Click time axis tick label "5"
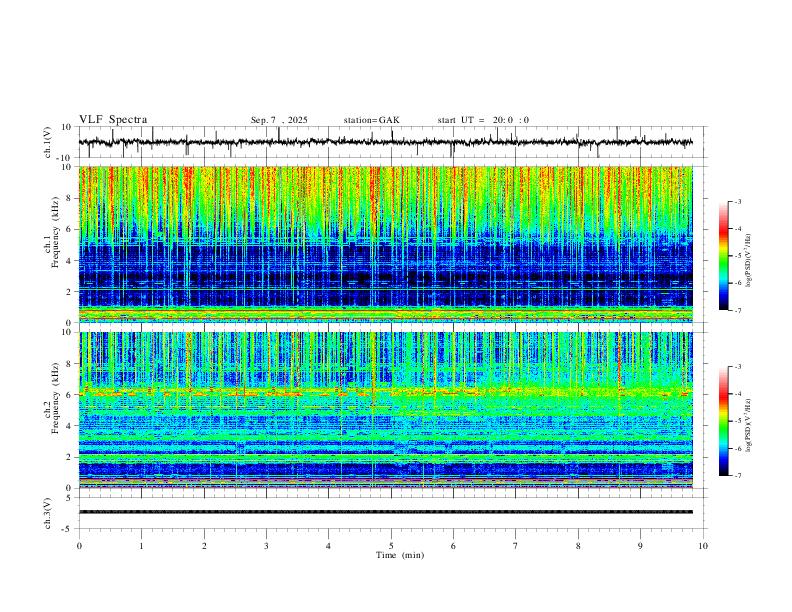 [x=391, y=546]
